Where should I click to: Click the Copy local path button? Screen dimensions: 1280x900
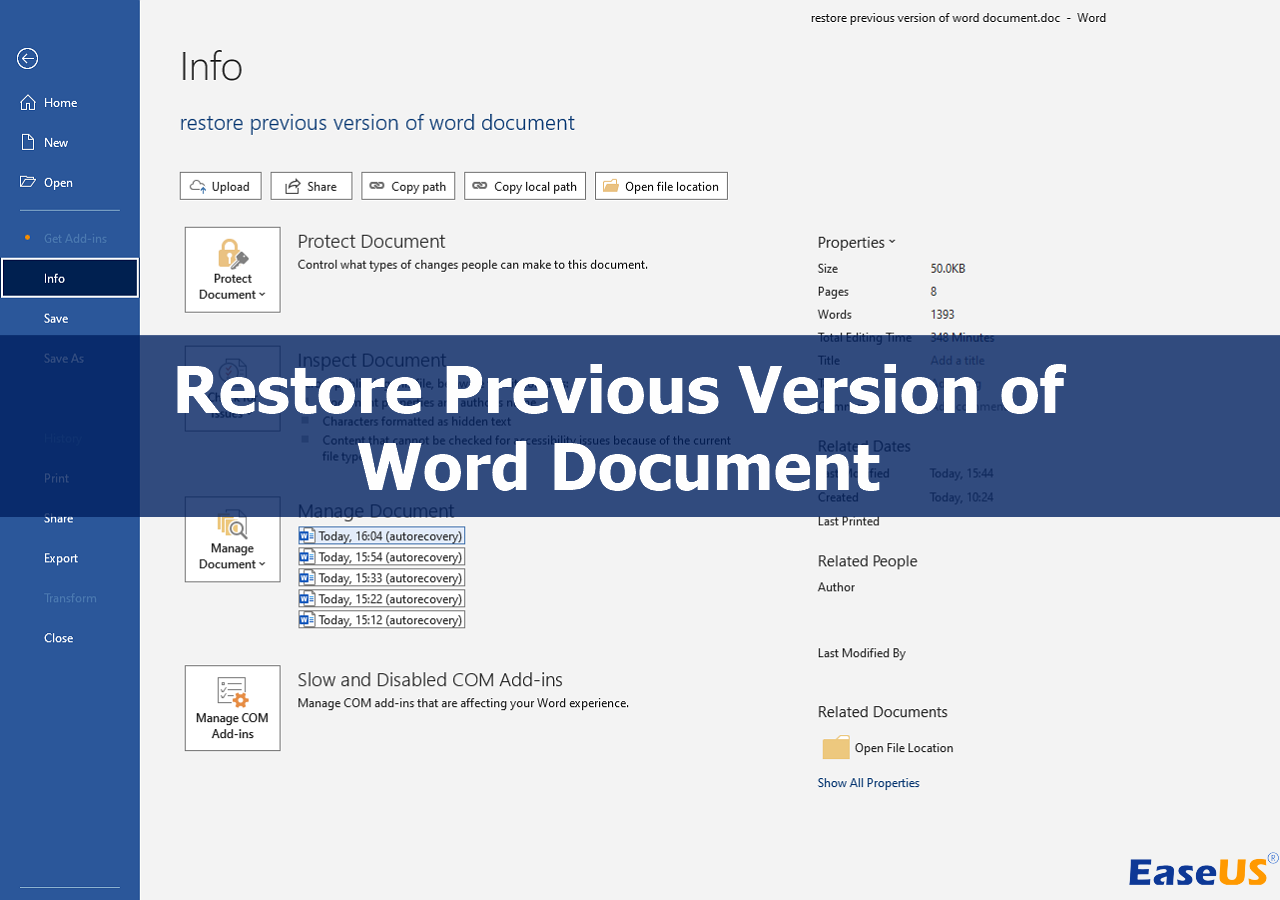tap(525, 186)
